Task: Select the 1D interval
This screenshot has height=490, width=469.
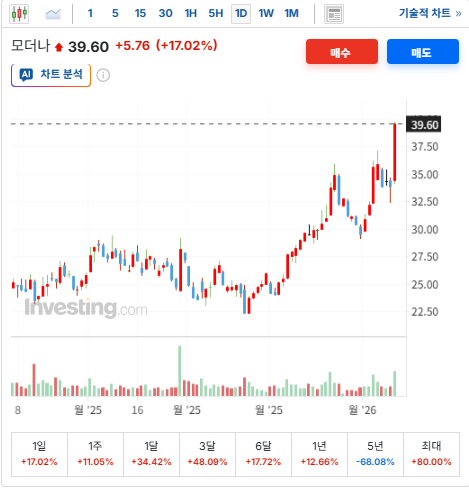Action: (x=241, y=14)
